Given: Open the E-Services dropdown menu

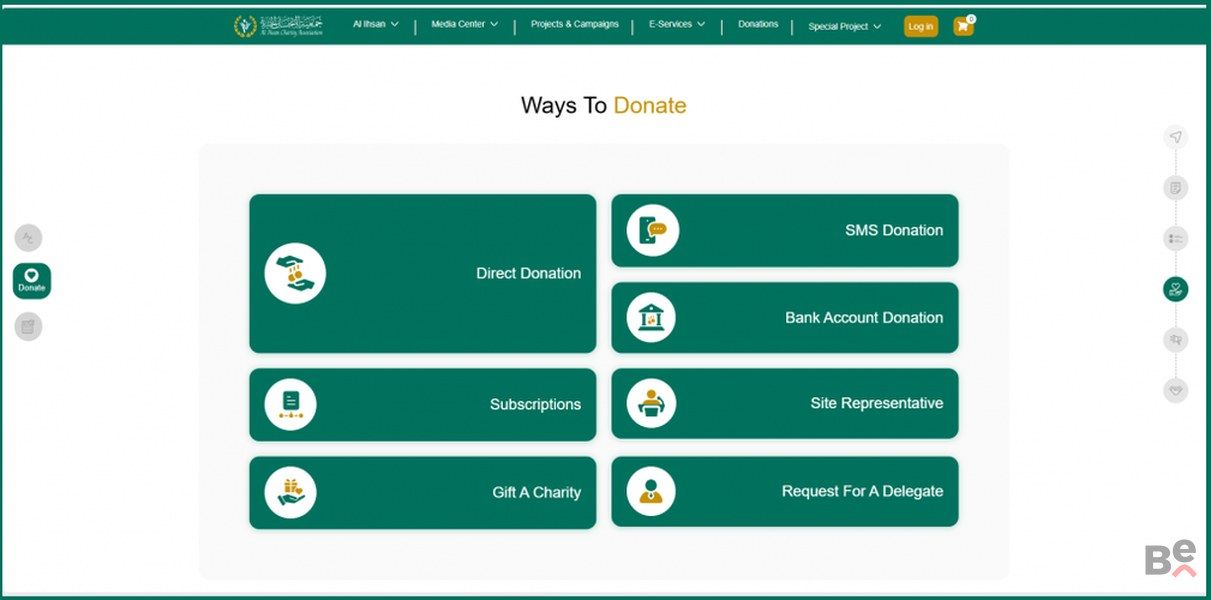Looking at the screenshot, I should (x=676, y=24).
